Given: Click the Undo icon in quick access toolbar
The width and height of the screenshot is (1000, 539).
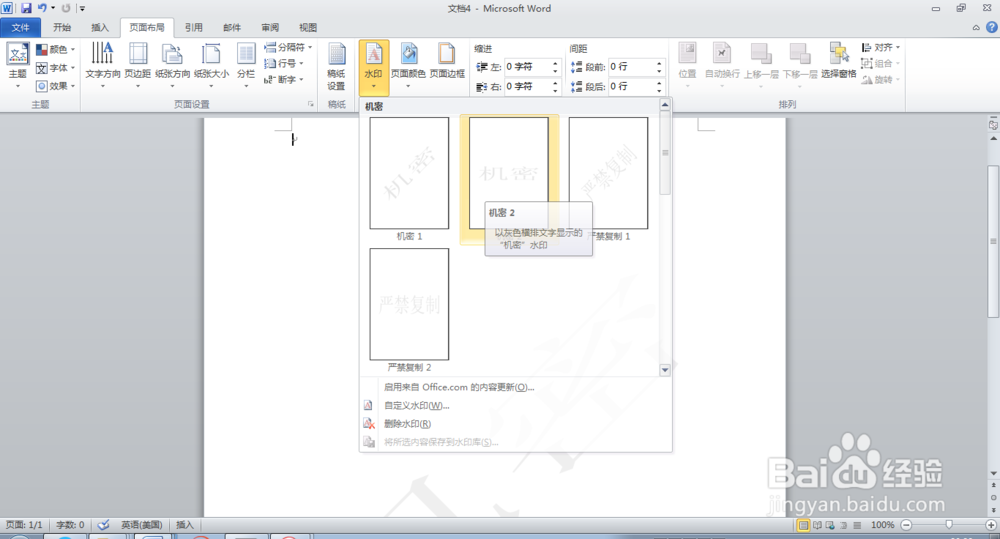Looking at the screenshot, I should coord(42,8).
